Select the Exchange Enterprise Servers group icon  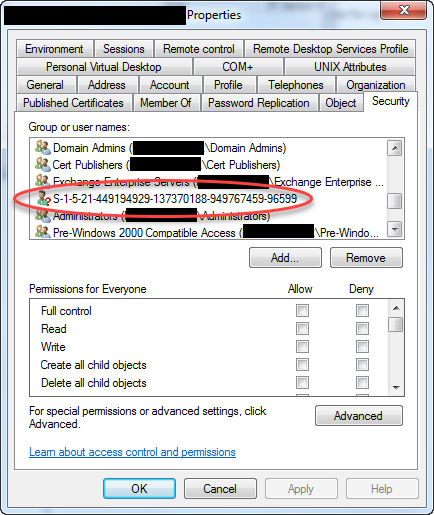43,181
